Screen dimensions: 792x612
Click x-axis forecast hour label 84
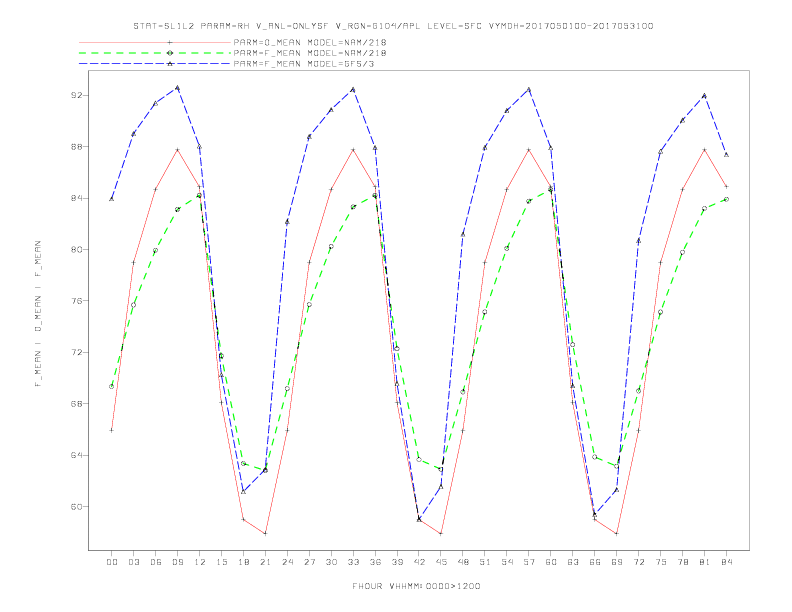tap(726, 562)
